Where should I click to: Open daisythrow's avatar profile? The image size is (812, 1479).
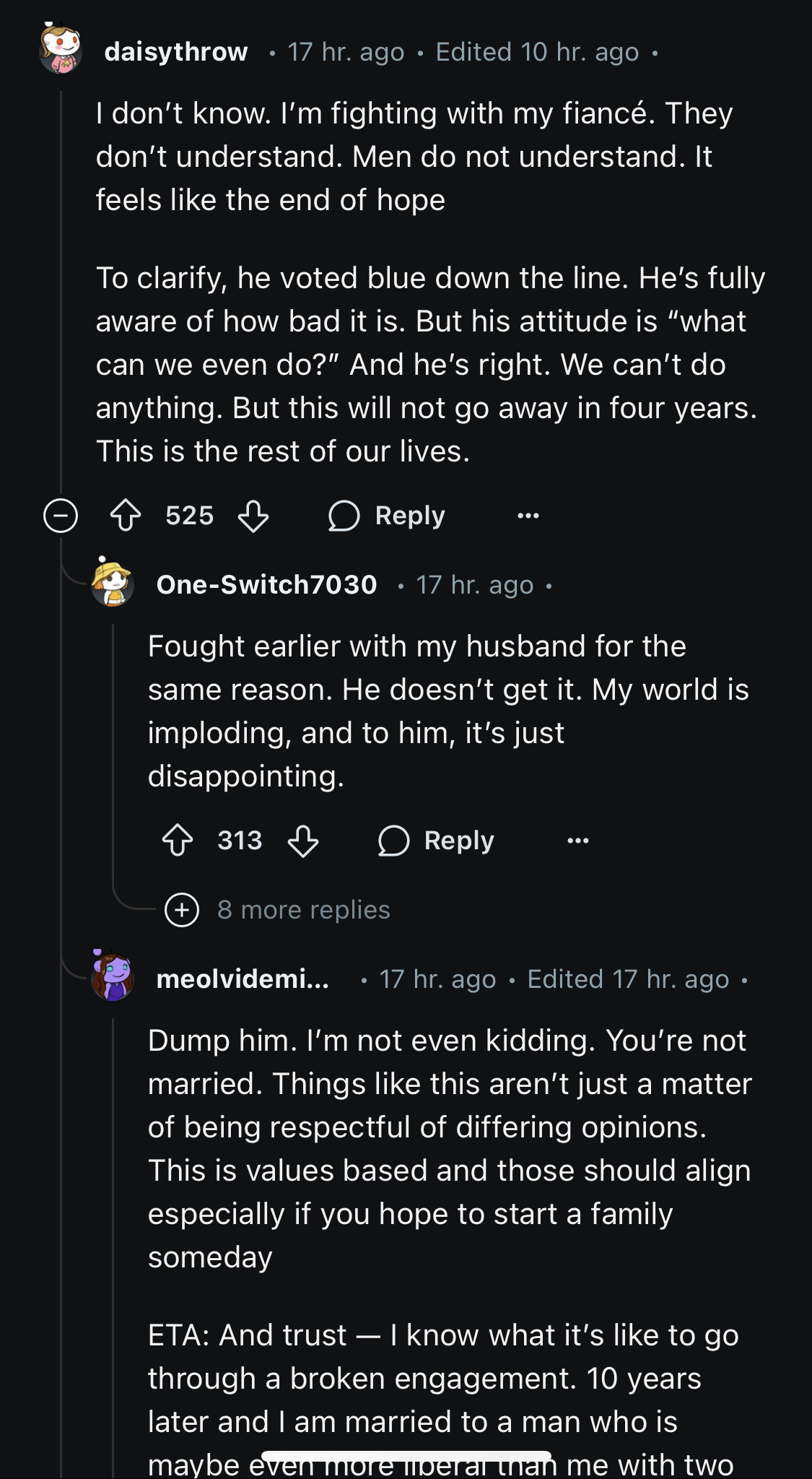61,51
